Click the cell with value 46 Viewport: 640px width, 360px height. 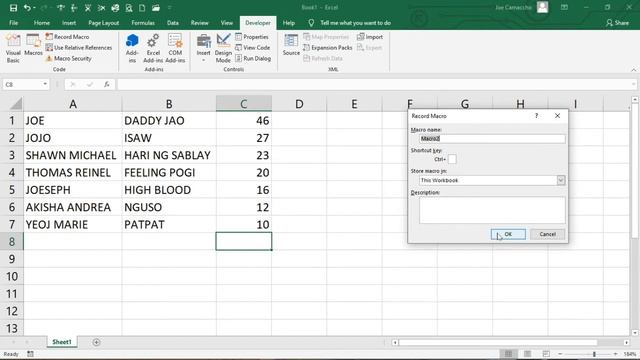point(244,120)
